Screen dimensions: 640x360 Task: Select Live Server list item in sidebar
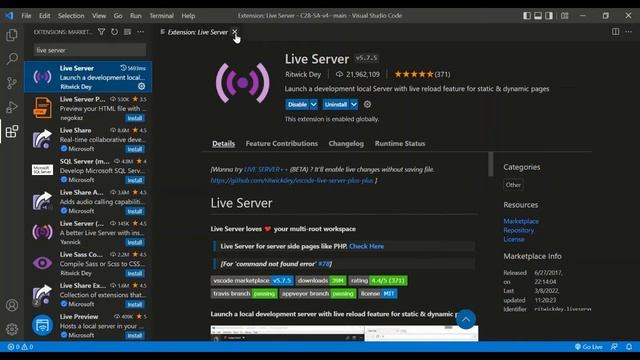(88, 77)
